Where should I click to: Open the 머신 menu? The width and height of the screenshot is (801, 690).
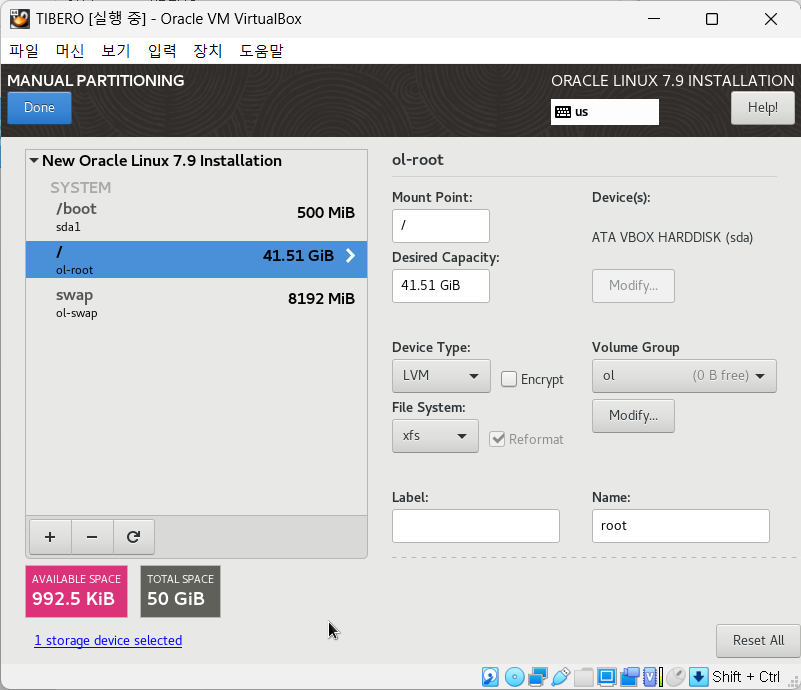tap(70, 51)
